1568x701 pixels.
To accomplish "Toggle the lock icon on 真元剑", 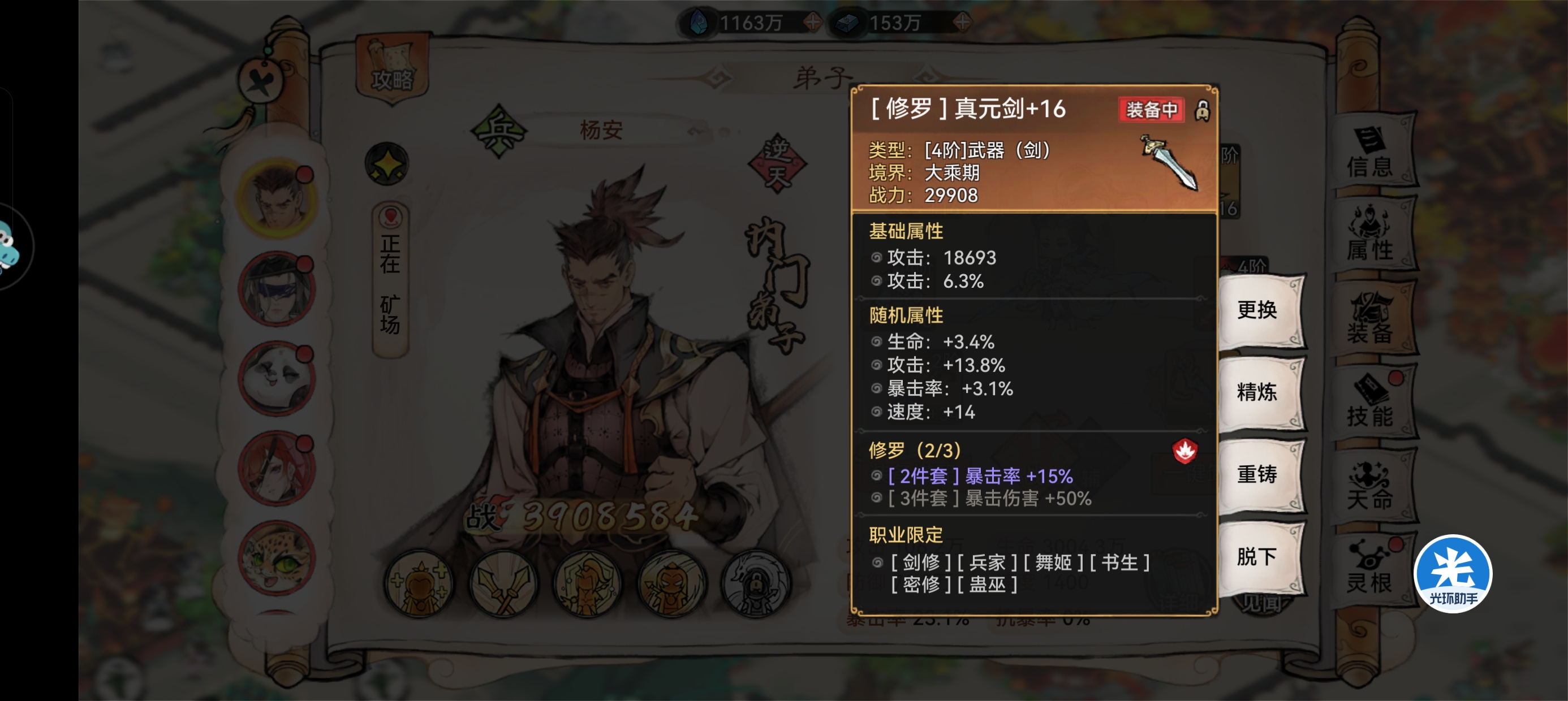I will pos(1202,111).
